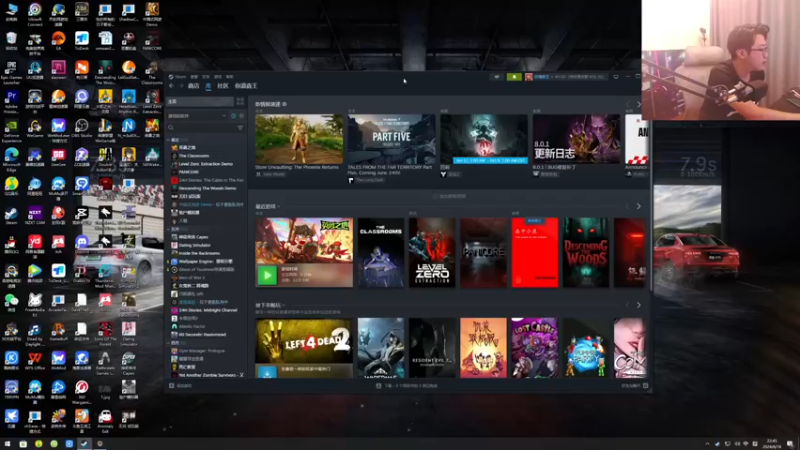Open the Community tab (社区)
800x450 pixels.
[x=223, y=86]
